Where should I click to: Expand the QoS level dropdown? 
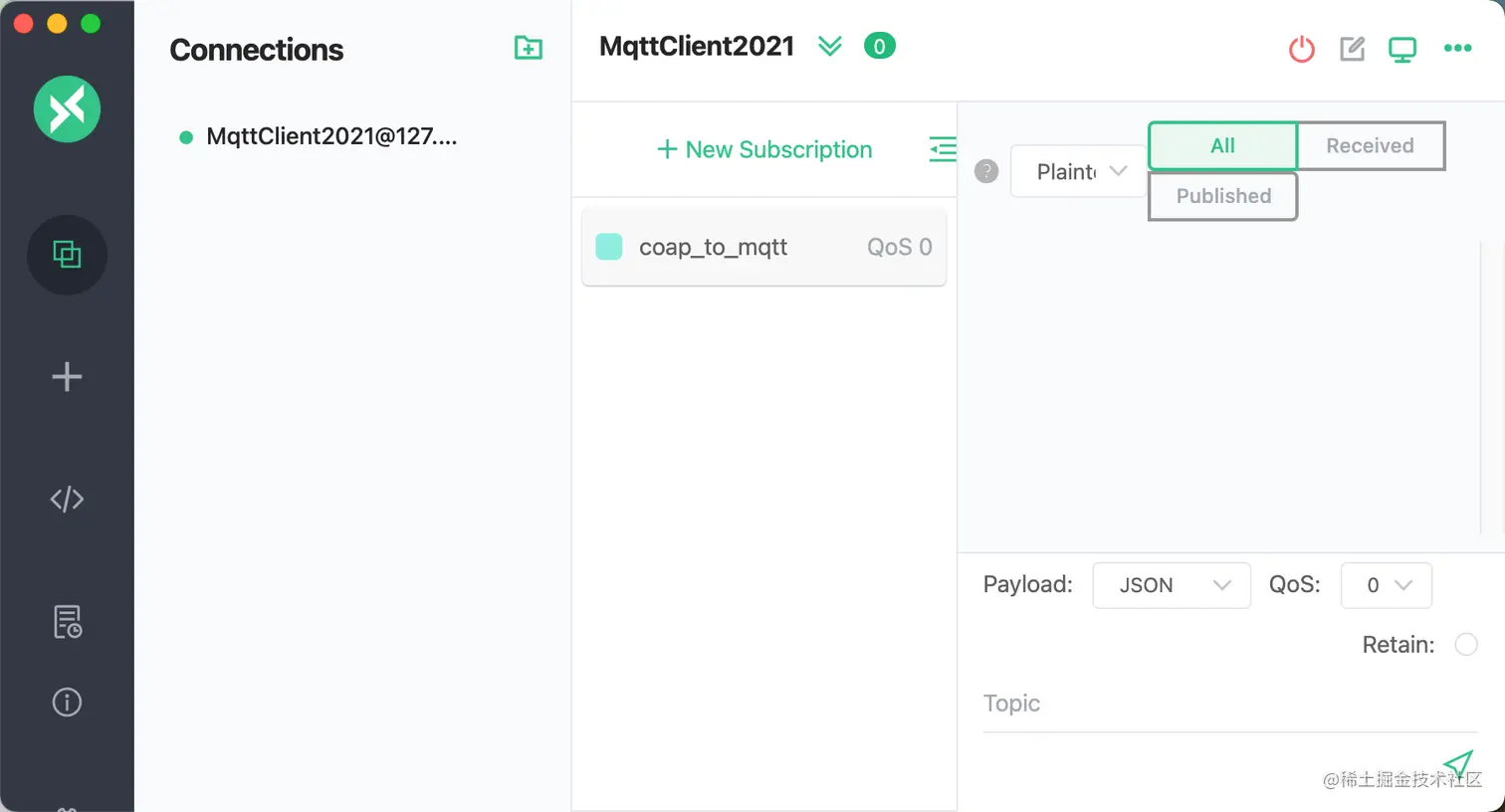1387,585
